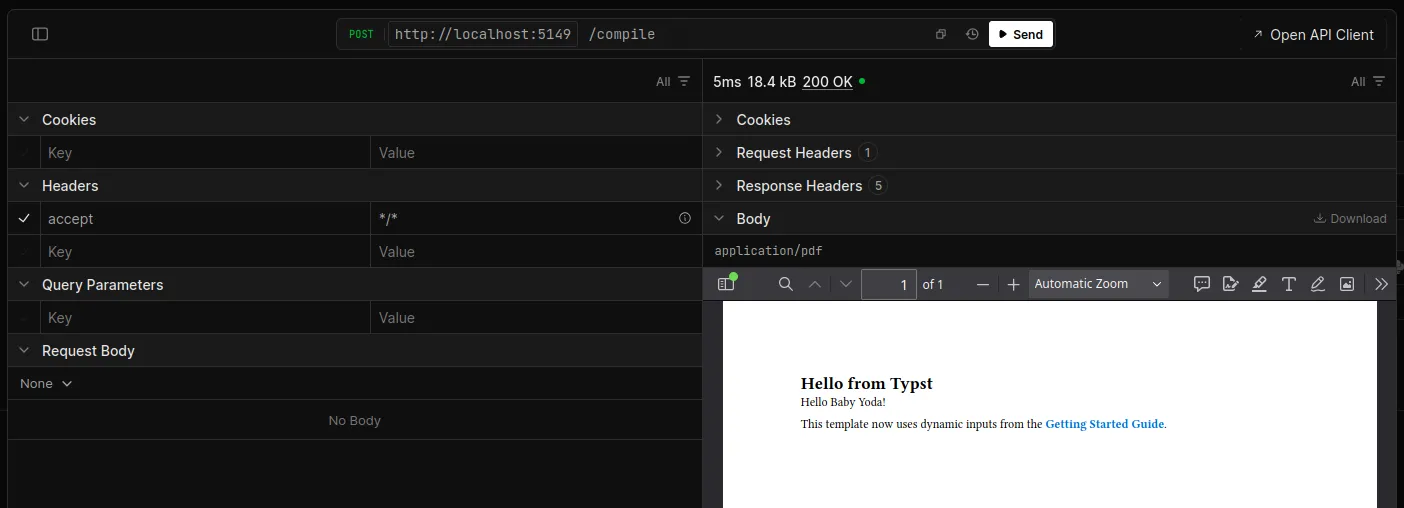
Task: Show info for the accept header
Action: [685, 218]
